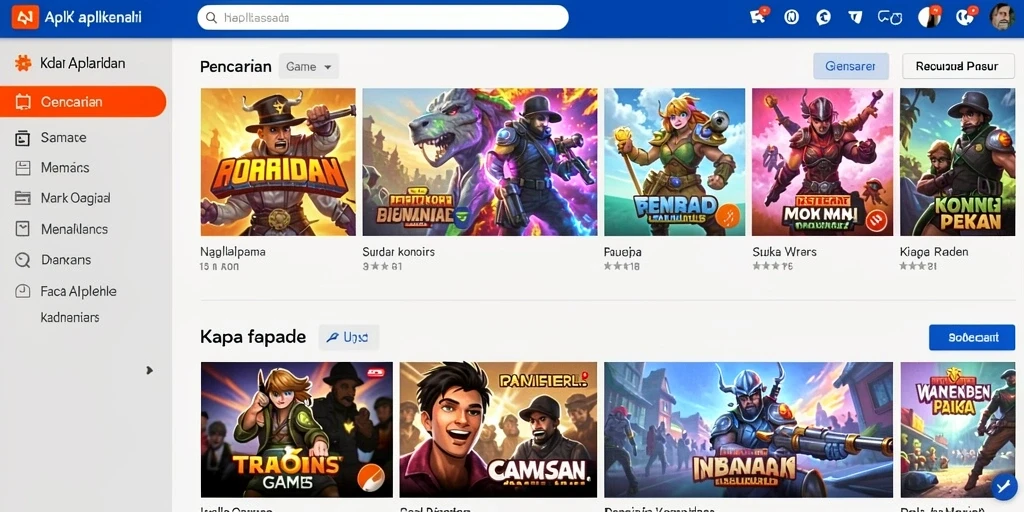Viewport: 1024px width, 512px height.
Task: Click the Kapa fapade section heading
Action: pyautogui.click(x=253, y=337)
